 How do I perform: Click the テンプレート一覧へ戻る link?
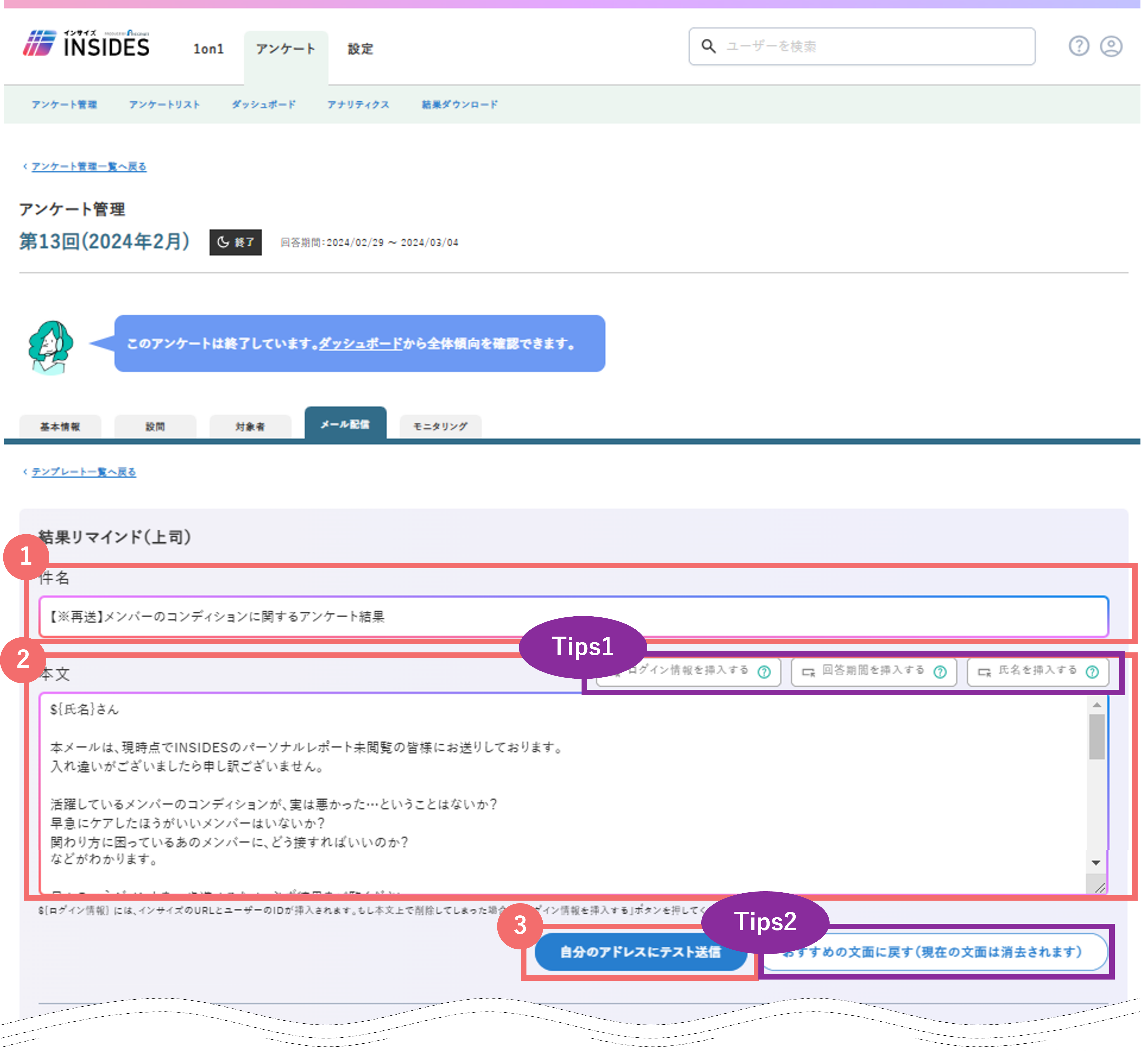click(84, 472)
